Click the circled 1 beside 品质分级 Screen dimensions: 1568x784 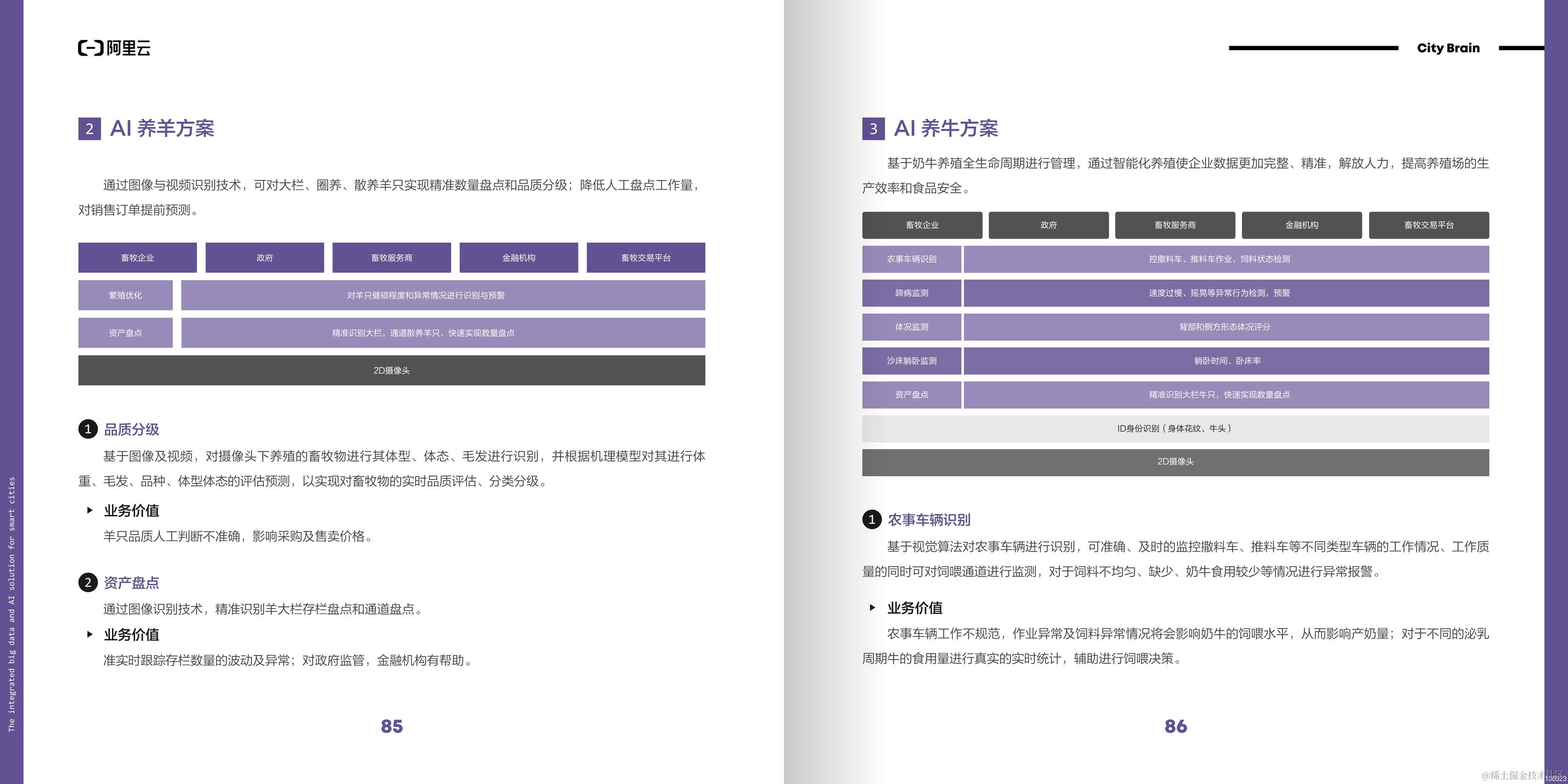click(x=88, y=429)
